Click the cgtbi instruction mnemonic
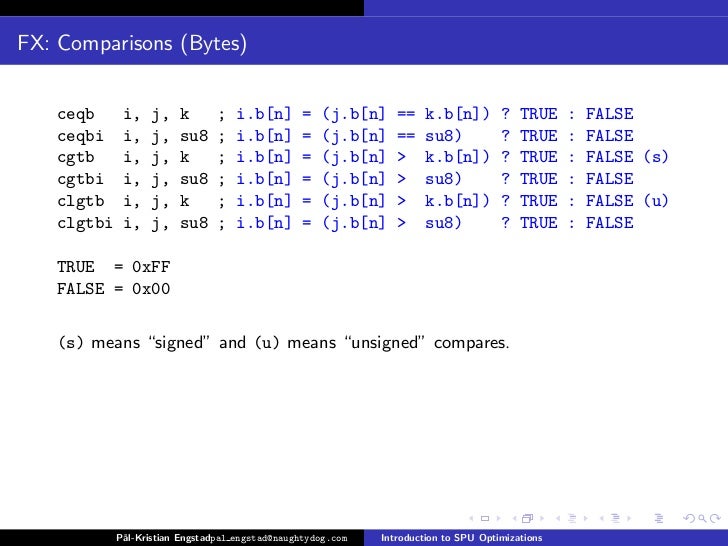 80,179
